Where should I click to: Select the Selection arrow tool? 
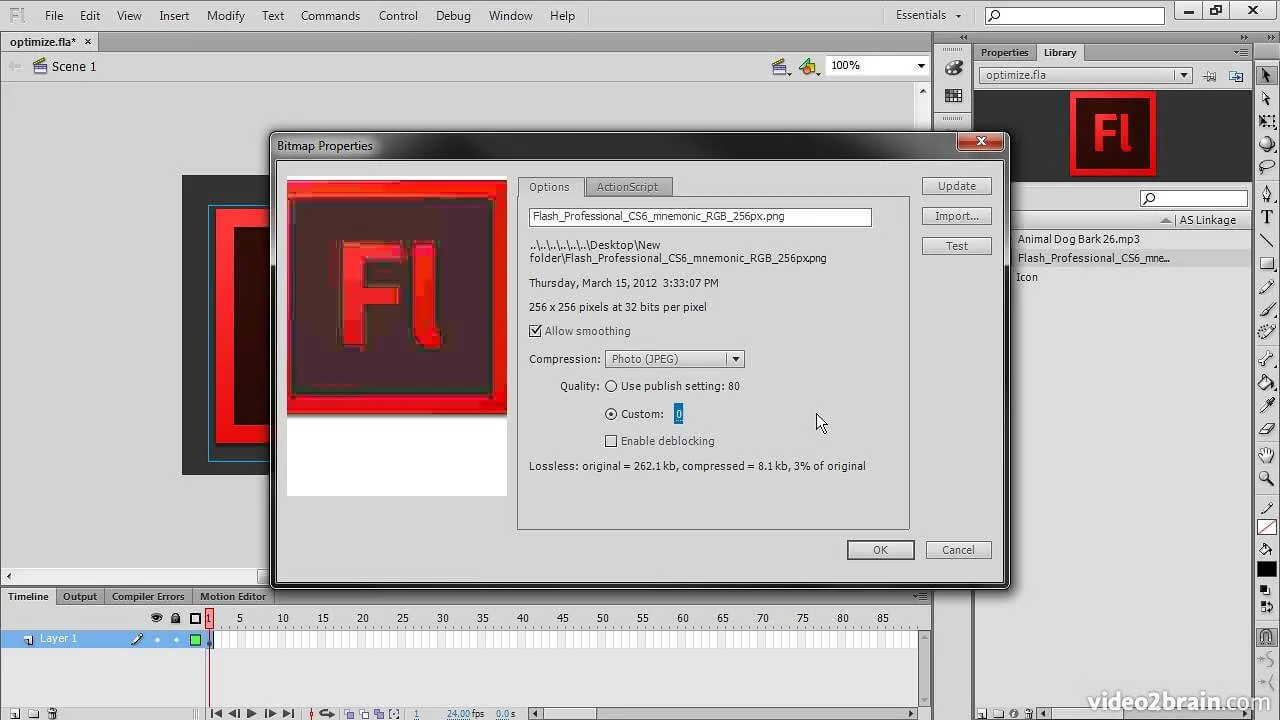point(1266,75)
